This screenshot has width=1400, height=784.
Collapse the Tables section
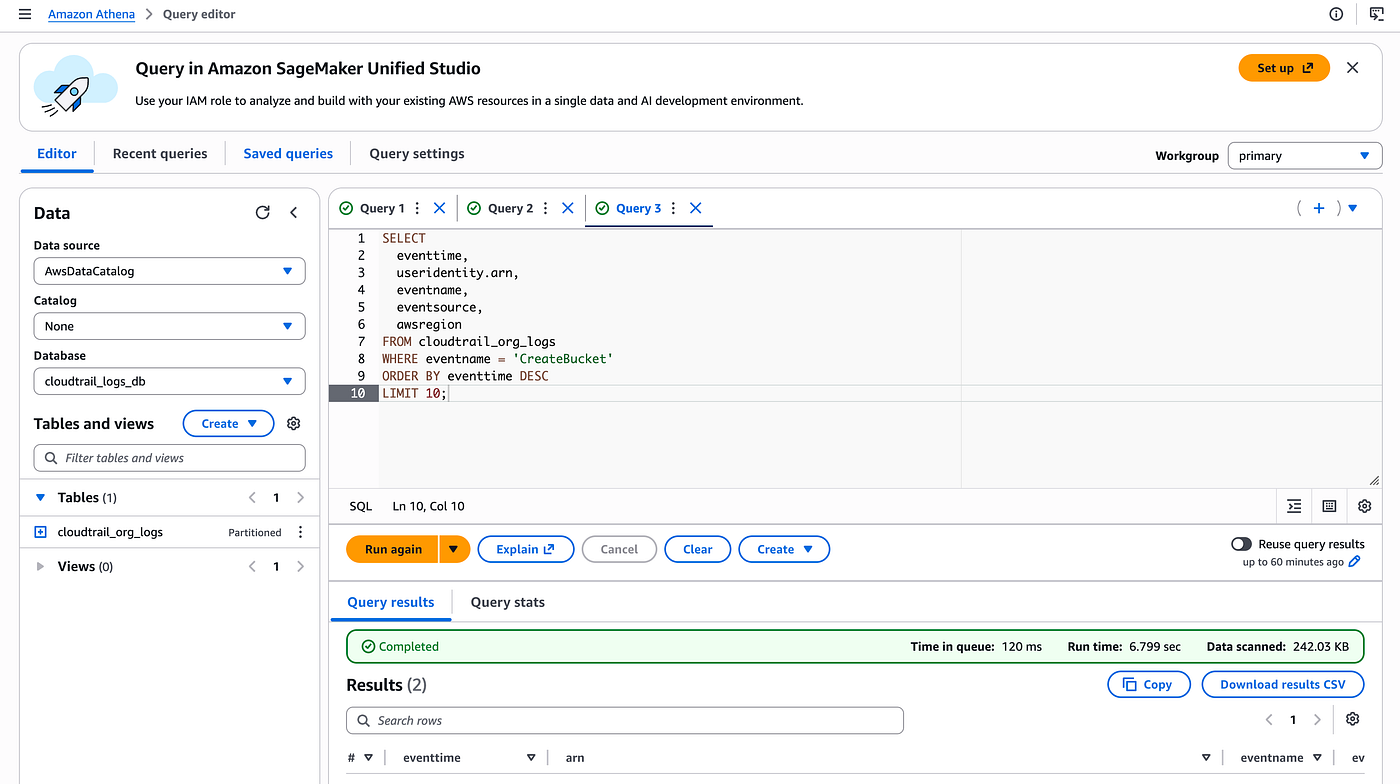[x=41, y=497]
